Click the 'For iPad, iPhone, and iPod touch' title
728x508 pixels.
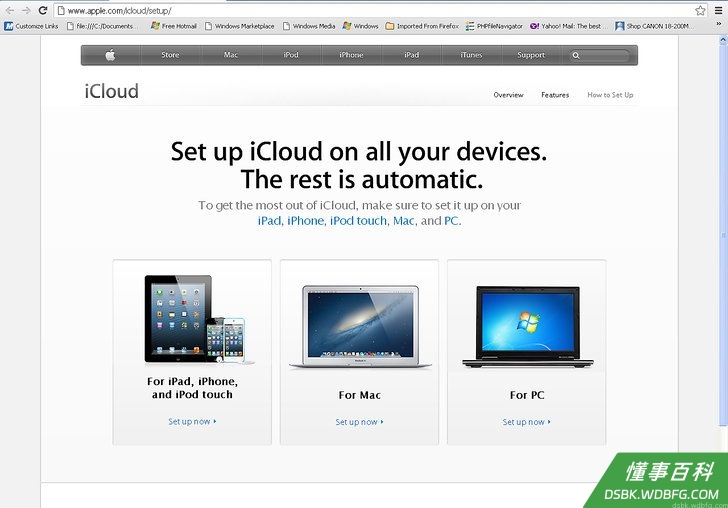192,388
